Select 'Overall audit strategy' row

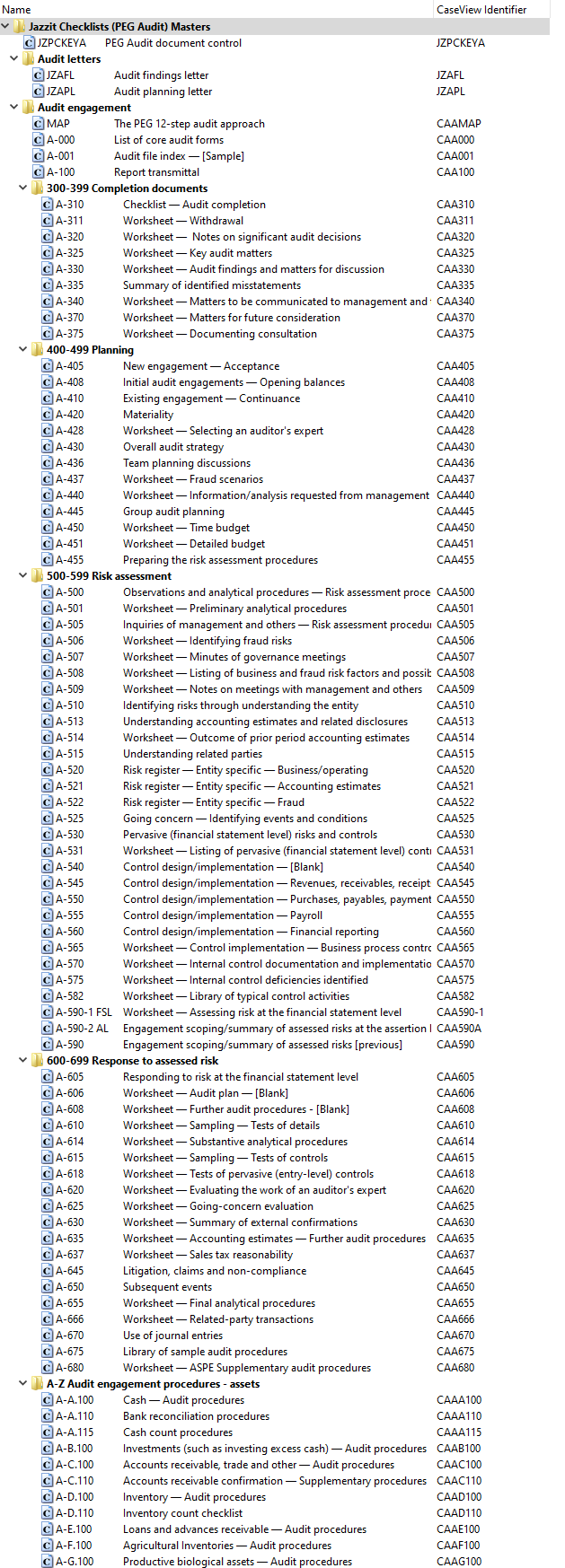pyautogui.click(x=275, y=447)
